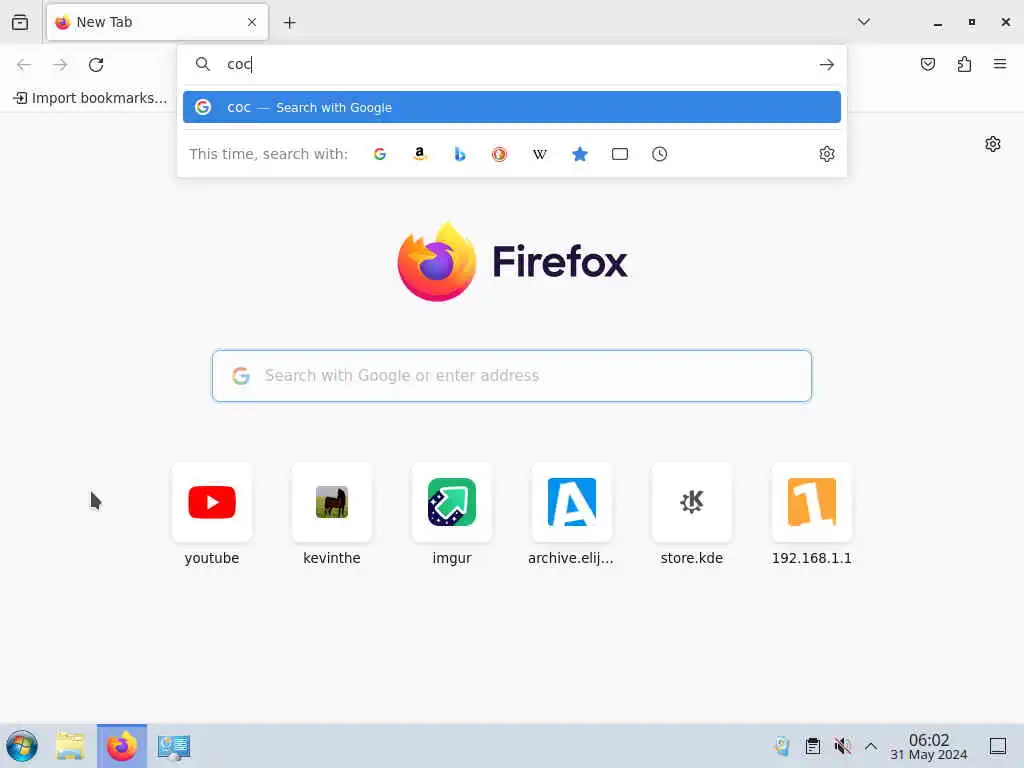Screen dimensions: 1024x768
Task: Select 'coc — Search with Google' suggestion
Action: 512,107
